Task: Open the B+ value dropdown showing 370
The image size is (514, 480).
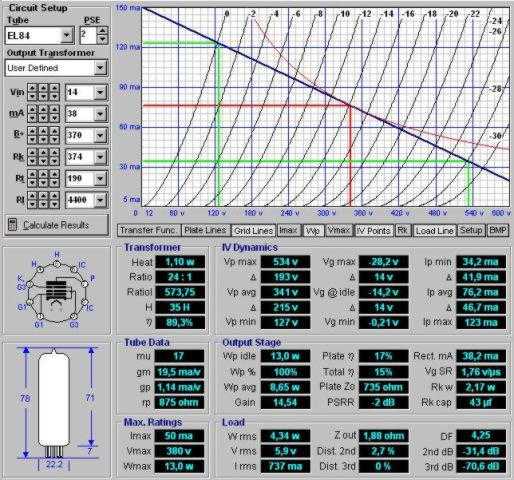Action: [x=100, y=135]
